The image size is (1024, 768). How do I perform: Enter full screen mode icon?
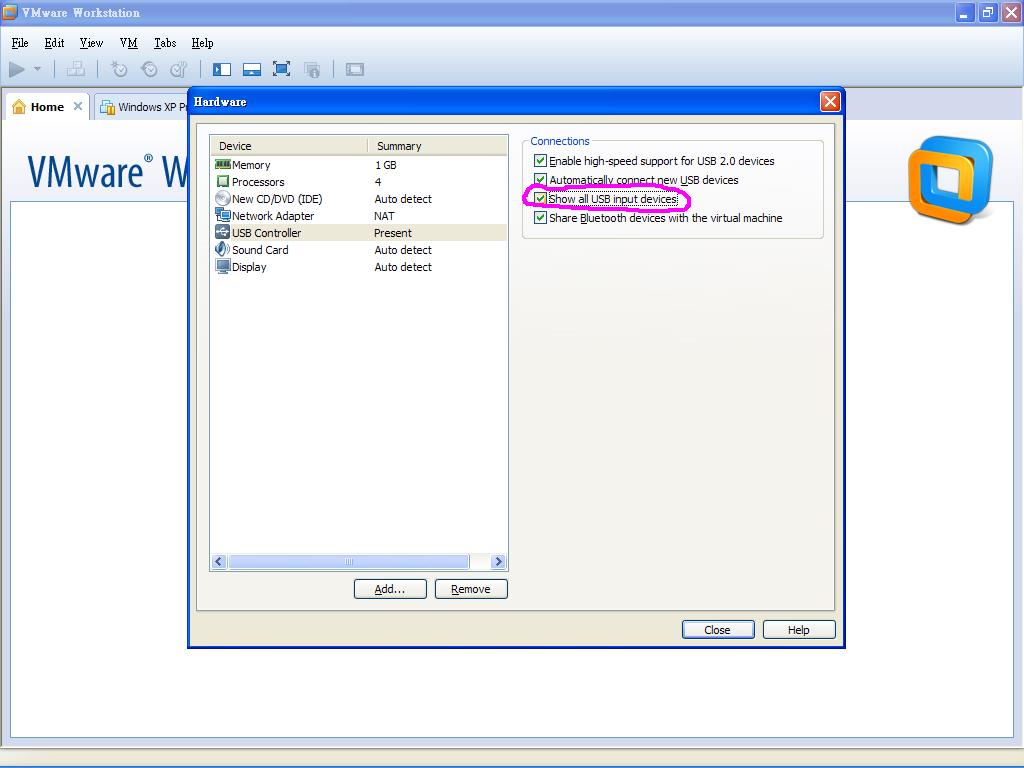tap(281, 69)
